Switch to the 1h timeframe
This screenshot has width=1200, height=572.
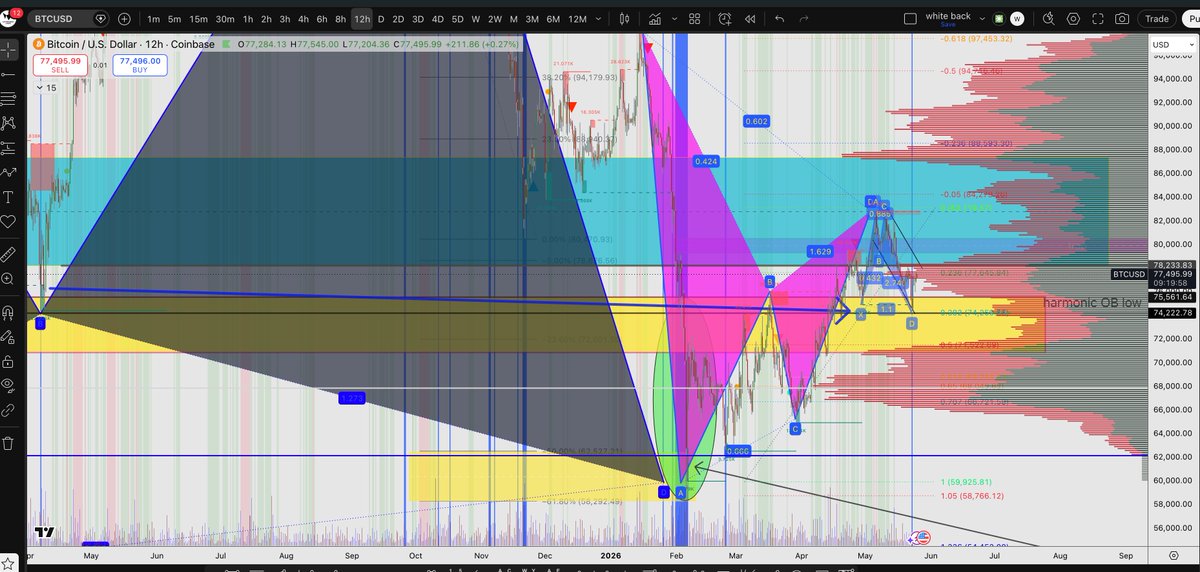[248, 18]
